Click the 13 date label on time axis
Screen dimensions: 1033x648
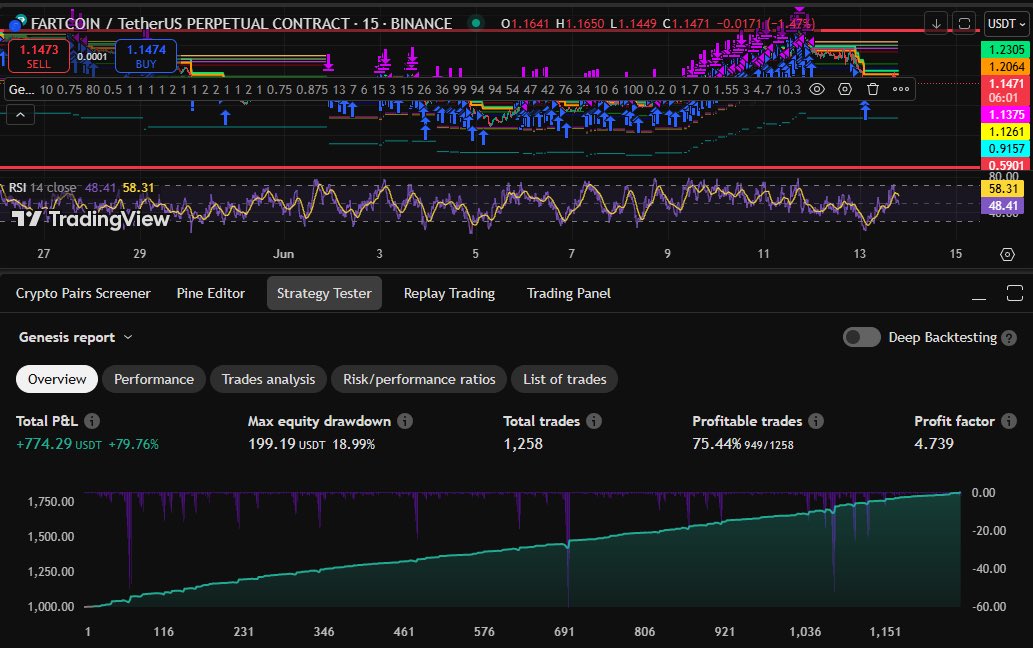[x=860, y=254]
